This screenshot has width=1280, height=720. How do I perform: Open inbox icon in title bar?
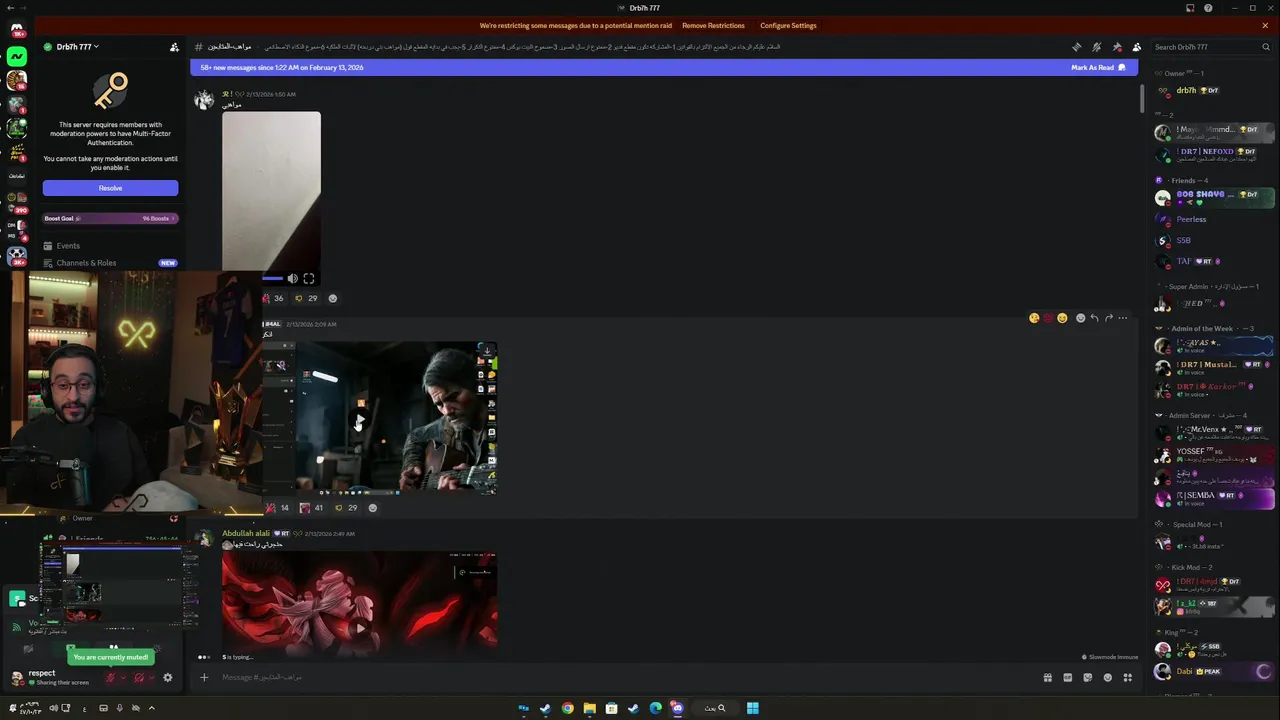[1190, 8]
